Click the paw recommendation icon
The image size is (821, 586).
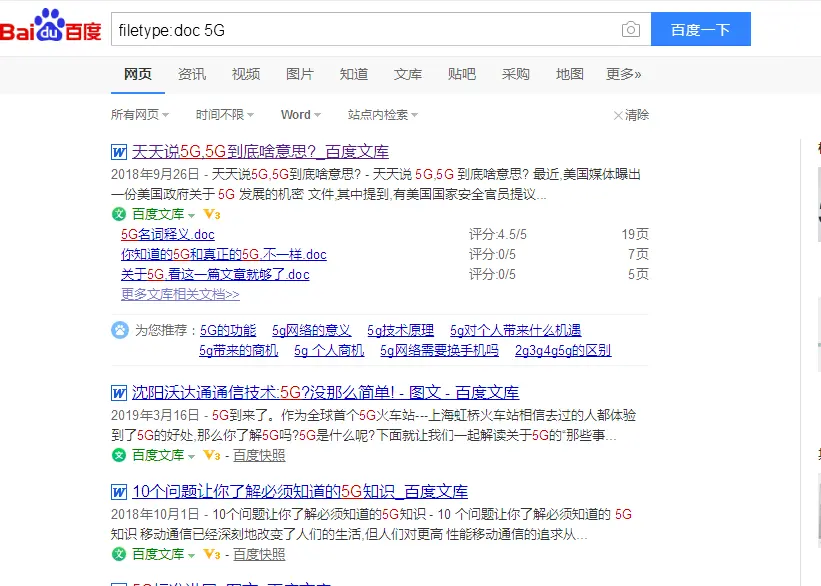[120, 330]
